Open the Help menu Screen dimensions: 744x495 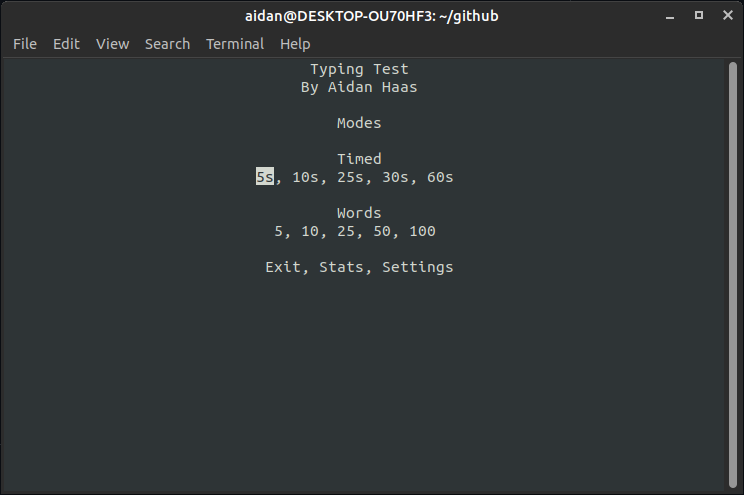coord(295,44)
